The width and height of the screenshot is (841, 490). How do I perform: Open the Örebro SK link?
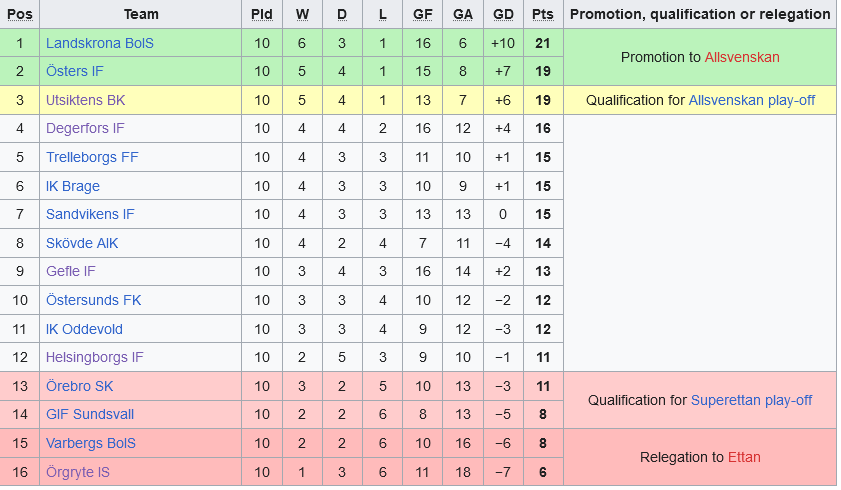79,386
